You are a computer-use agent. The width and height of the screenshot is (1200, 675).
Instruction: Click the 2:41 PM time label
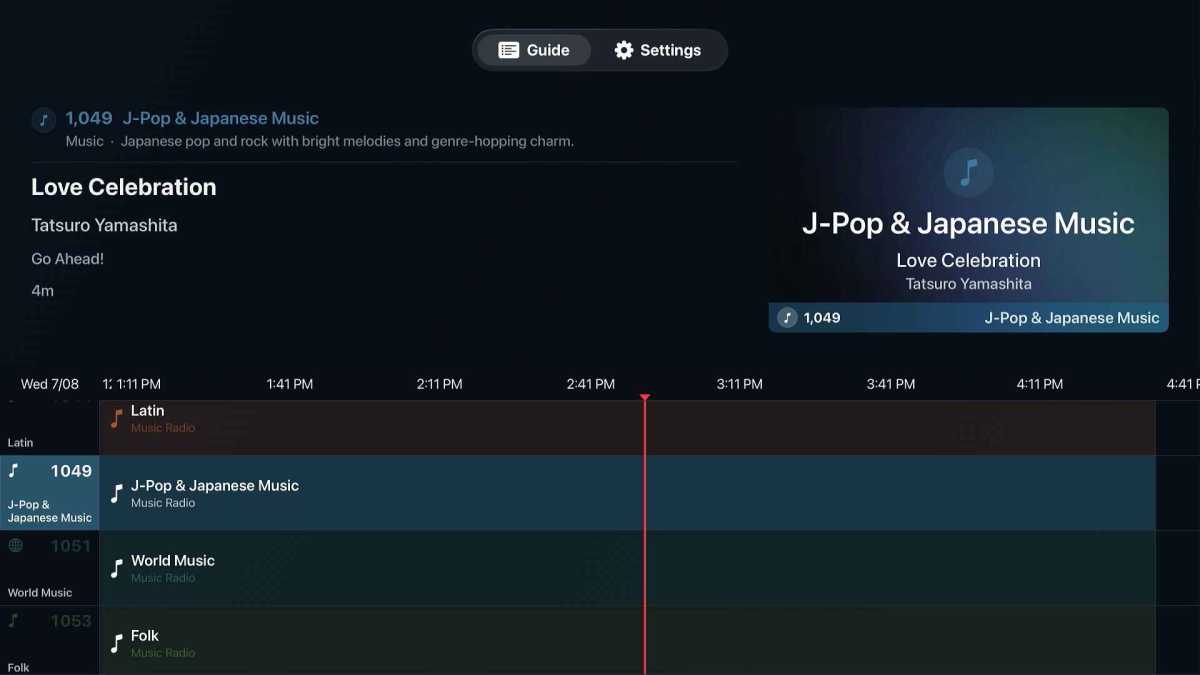pos(590,384)
